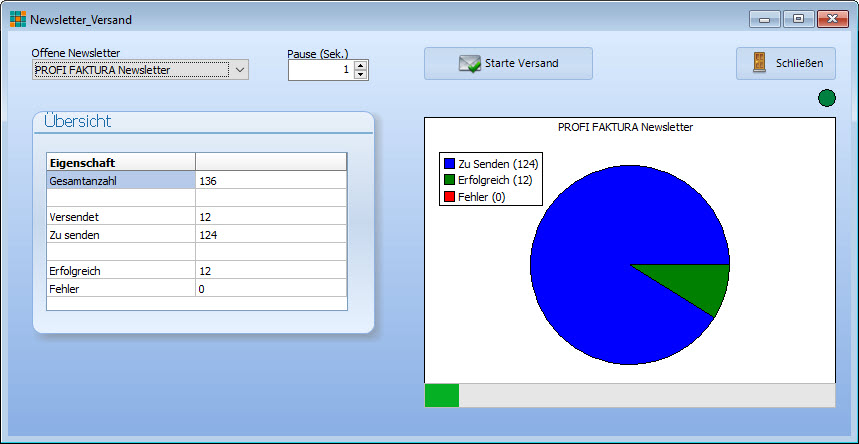Click the value 124 in table
Viewport: 859px width, 444px height.
pos(208,235)
